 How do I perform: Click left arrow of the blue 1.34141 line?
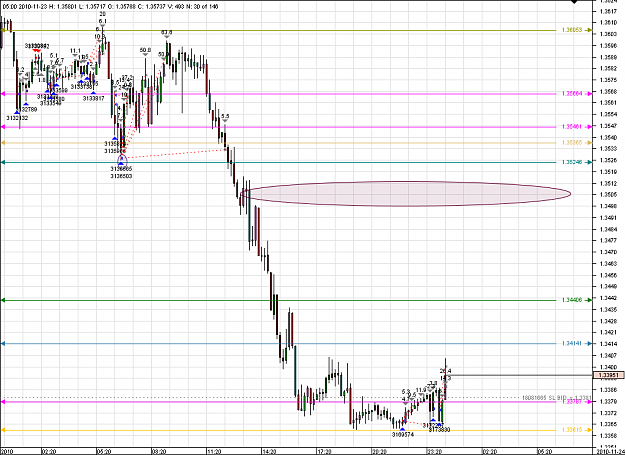[x=3, y=343]
